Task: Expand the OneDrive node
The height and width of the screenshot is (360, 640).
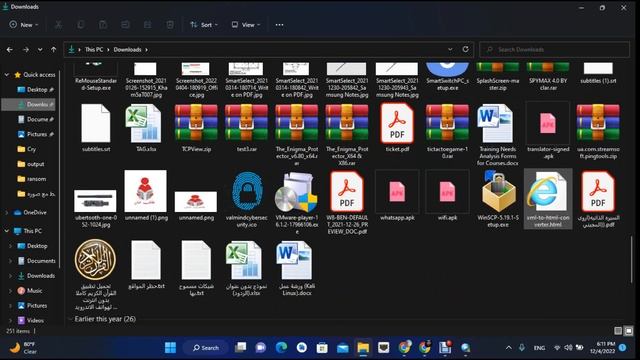Action: [7, 213]
